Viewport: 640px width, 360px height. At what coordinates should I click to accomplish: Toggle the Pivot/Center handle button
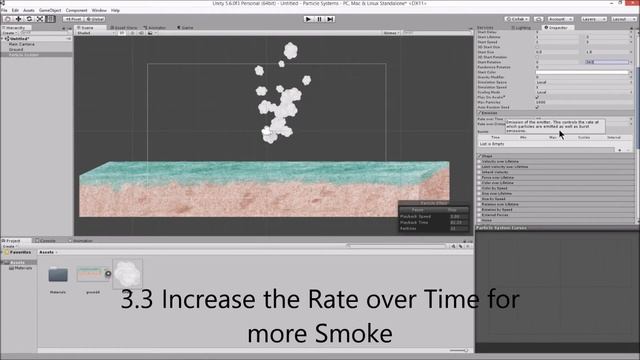tap(73, 19)
